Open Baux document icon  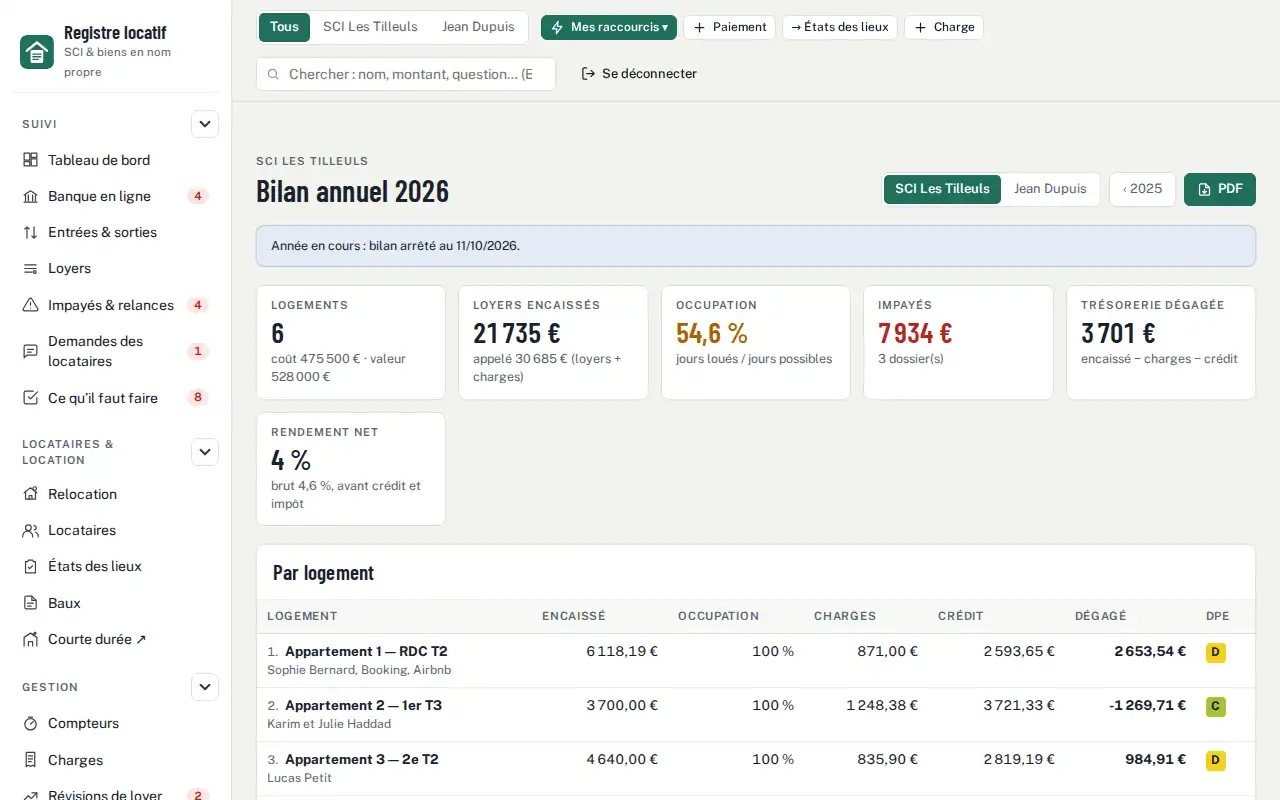(x=30, y=603)
